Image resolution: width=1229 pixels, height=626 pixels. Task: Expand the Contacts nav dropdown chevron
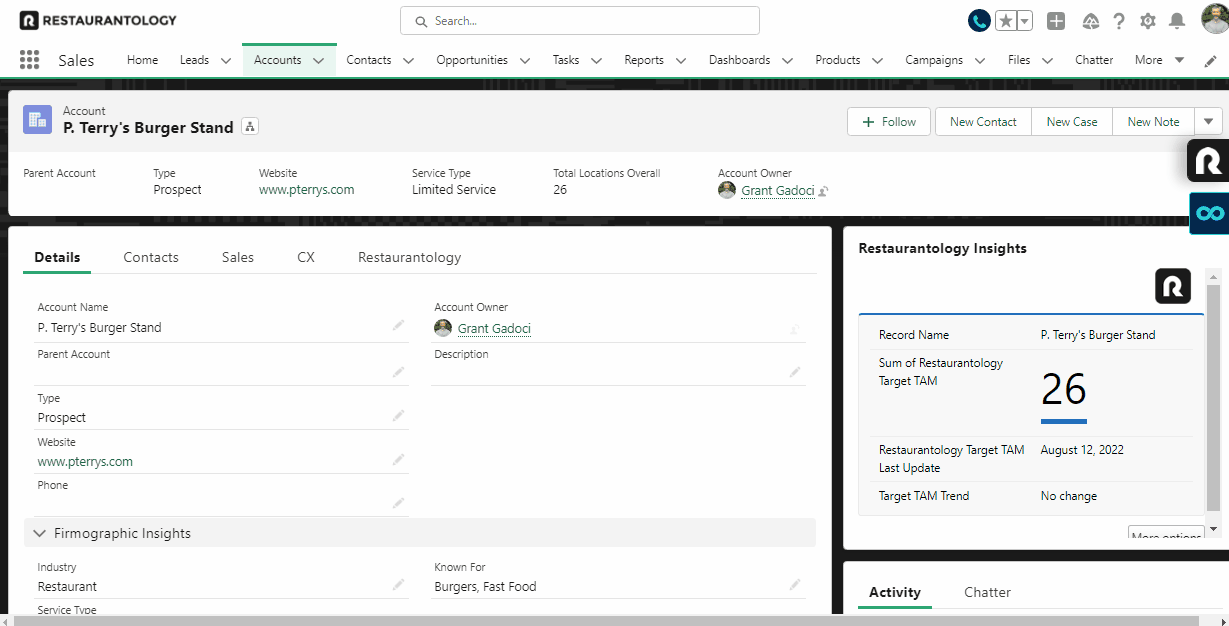408,61
